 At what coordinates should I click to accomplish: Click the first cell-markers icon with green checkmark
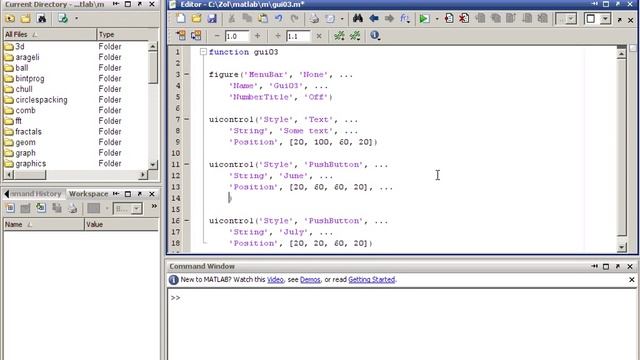[339, 36]
